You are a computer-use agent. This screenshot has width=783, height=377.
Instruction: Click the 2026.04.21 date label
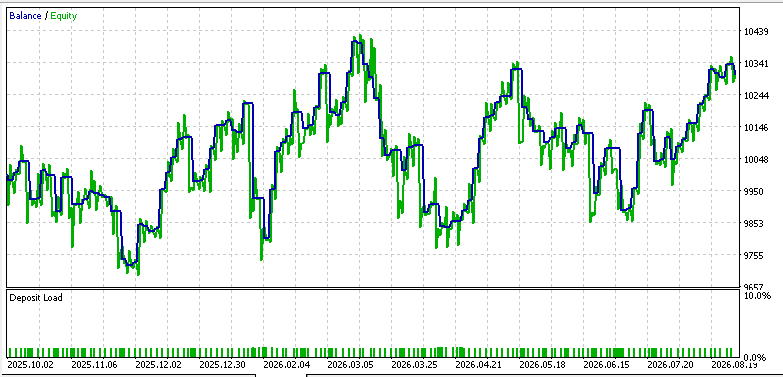coord(477,365)
